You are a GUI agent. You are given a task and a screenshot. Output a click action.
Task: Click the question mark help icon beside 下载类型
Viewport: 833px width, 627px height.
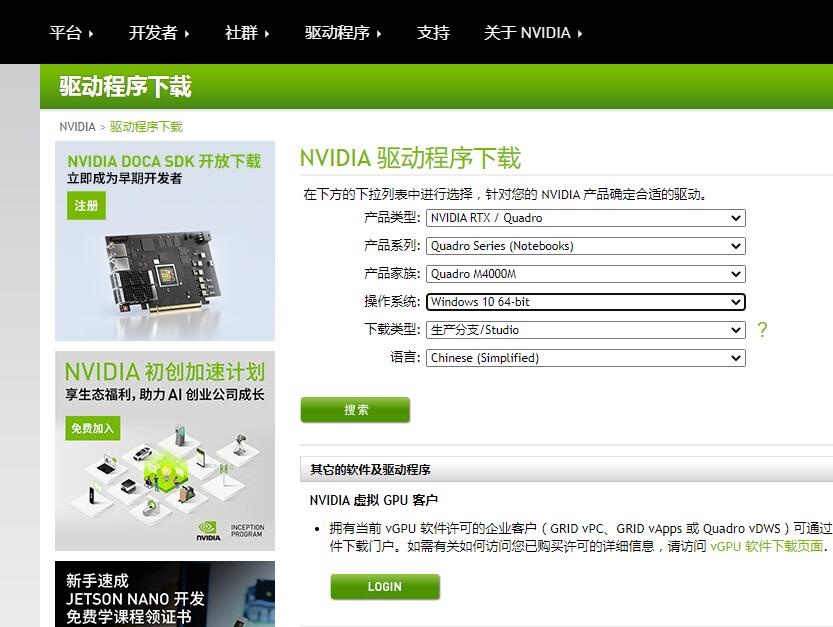(x=762, y=330)
